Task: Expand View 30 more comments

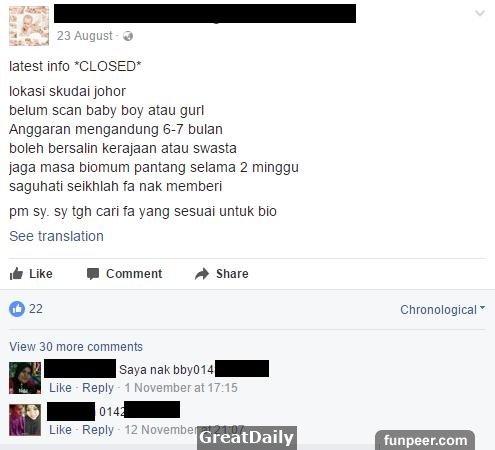Action: click(76, 347)
